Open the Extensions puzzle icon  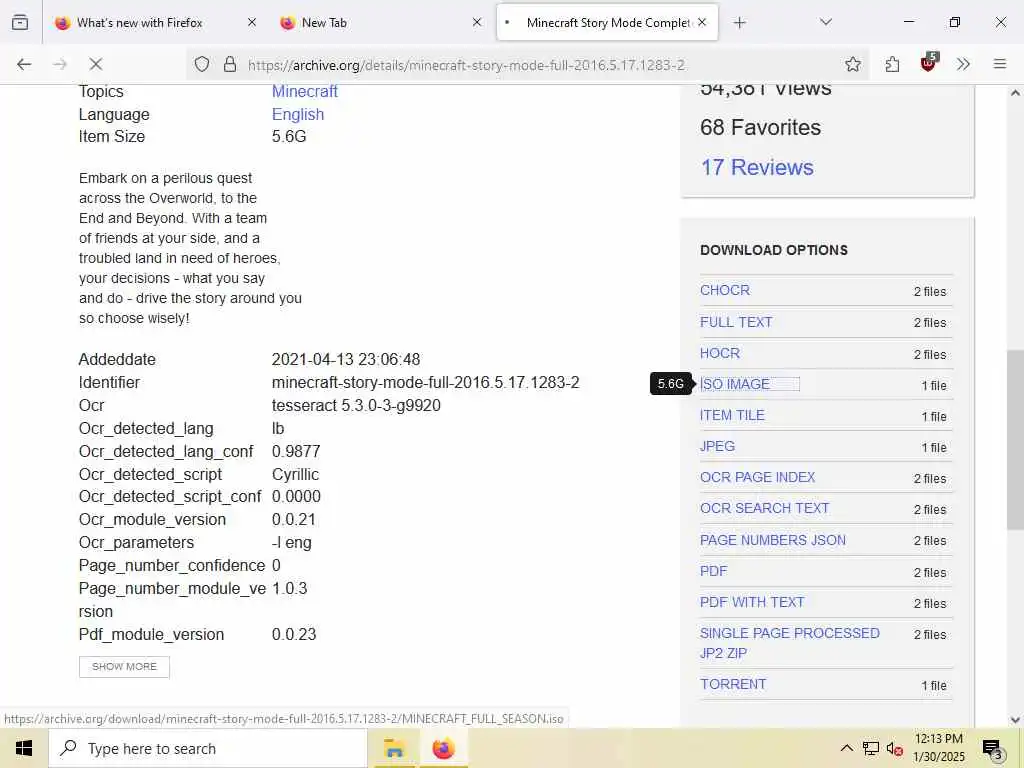coord(893,64)
